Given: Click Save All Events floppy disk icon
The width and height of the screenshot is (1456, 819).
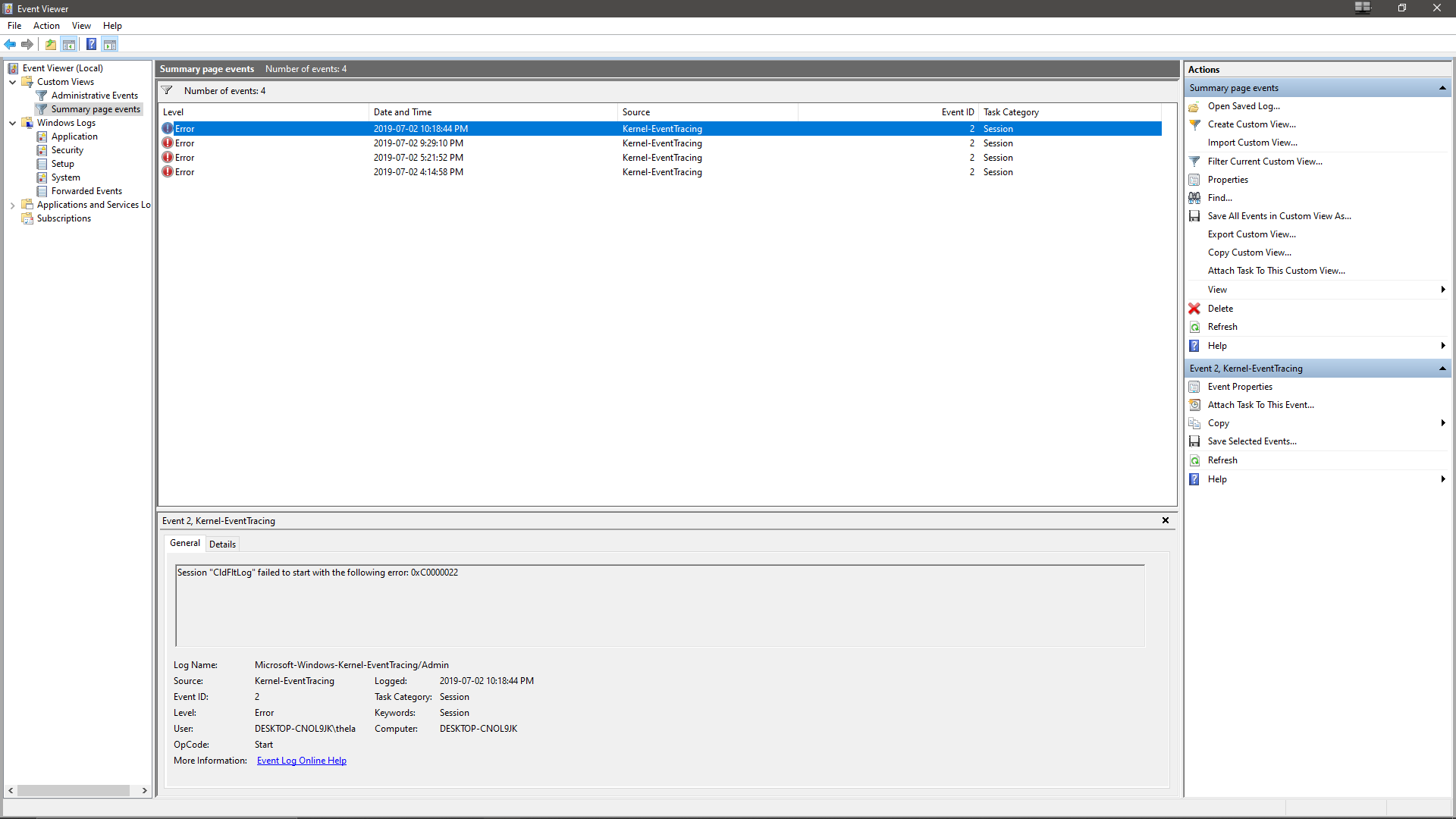Looking at the screenshot, I should coord(1194,216).
